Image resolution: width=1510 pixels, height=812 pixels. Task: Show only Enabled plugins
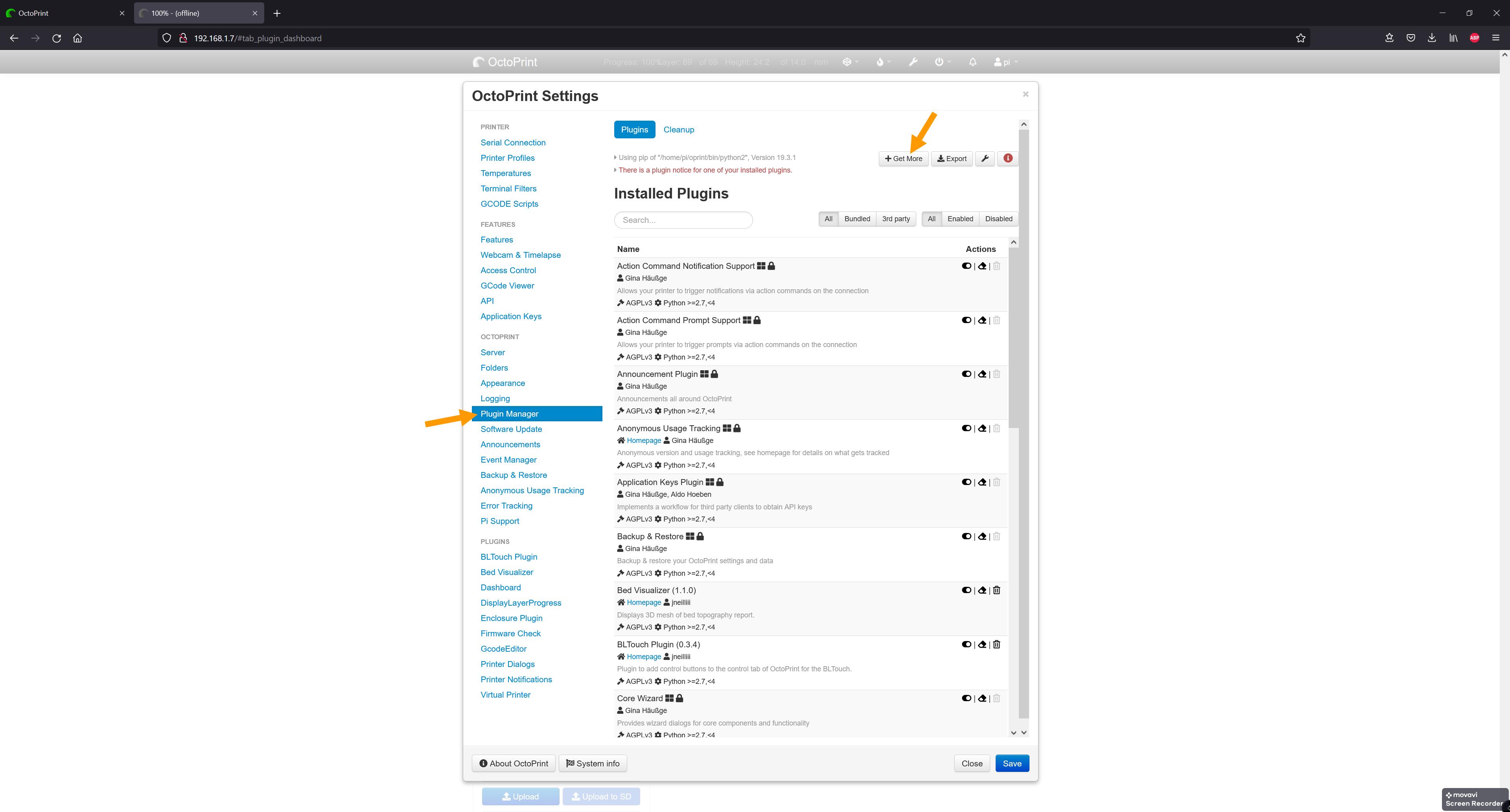[x=959, y=219]
